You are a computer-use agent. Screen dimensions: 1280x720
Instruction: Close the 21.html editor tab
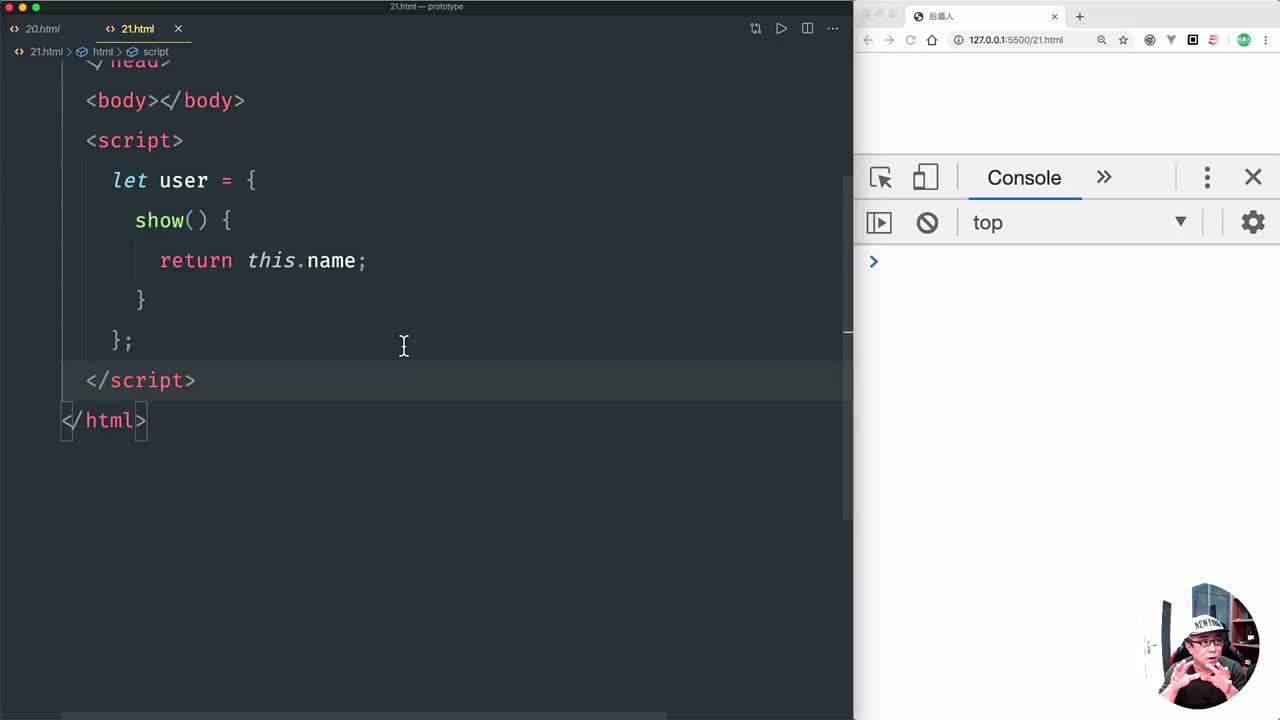pyautogui.click(x=178, y=29)
